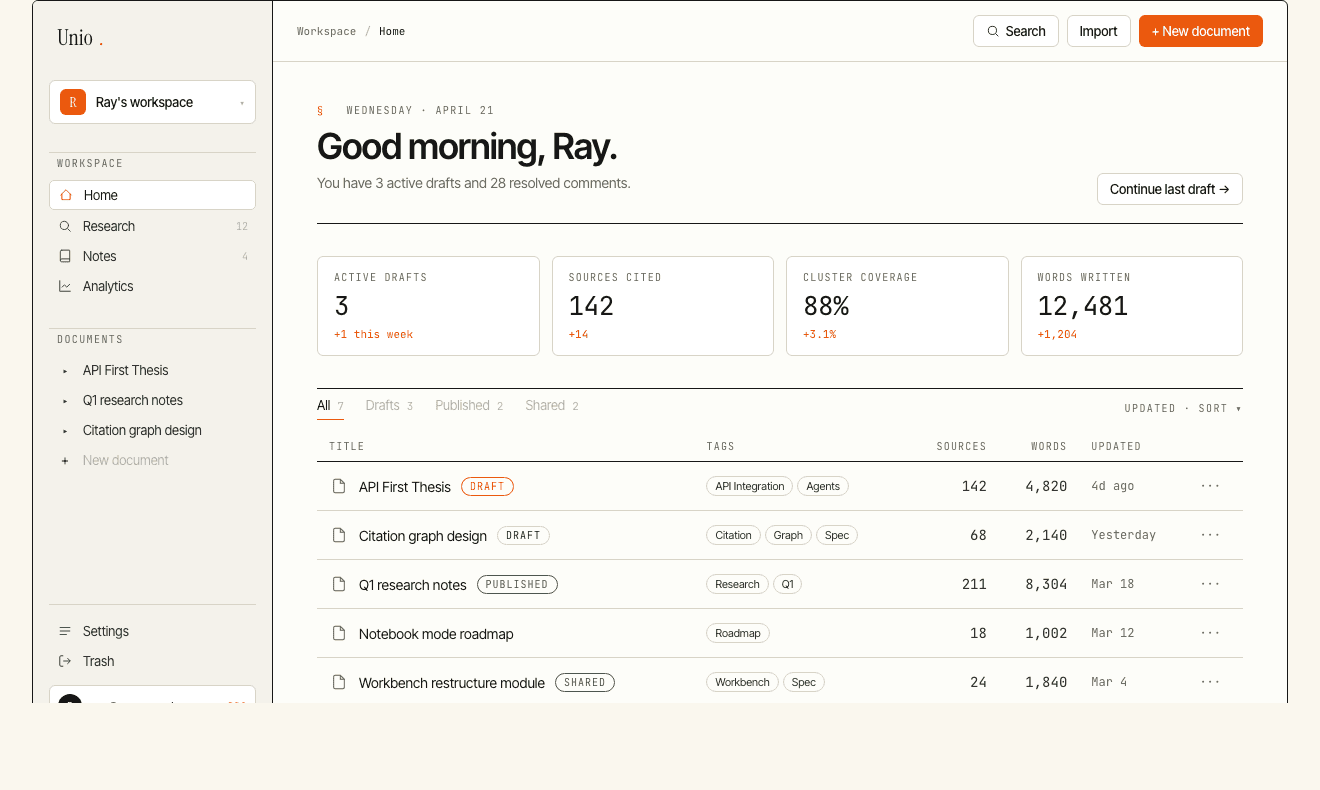Click the Analytics chart icon

coord(65,286)
